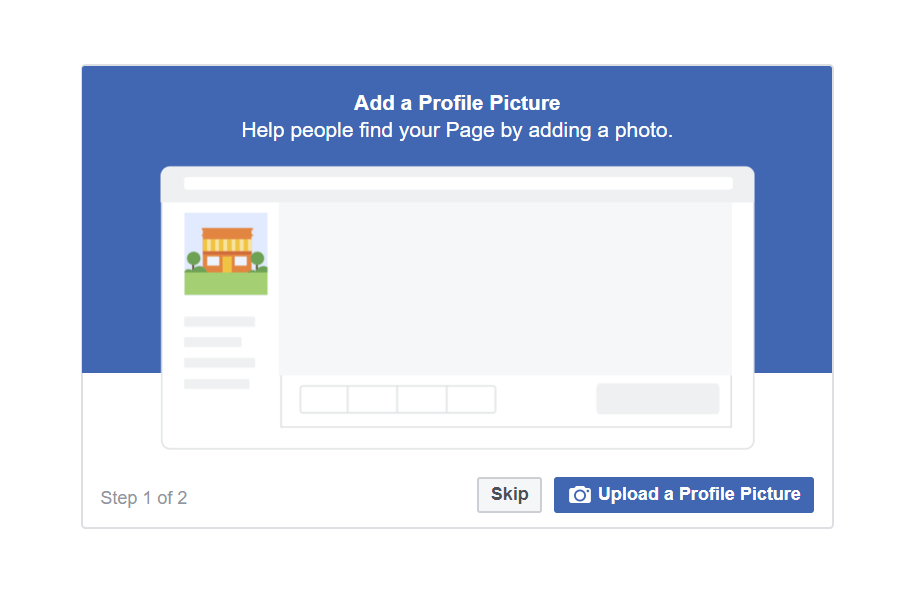The image size is (898, 596).
Task: Click the Add a Profile Picture heading
Action: point(457,103)
